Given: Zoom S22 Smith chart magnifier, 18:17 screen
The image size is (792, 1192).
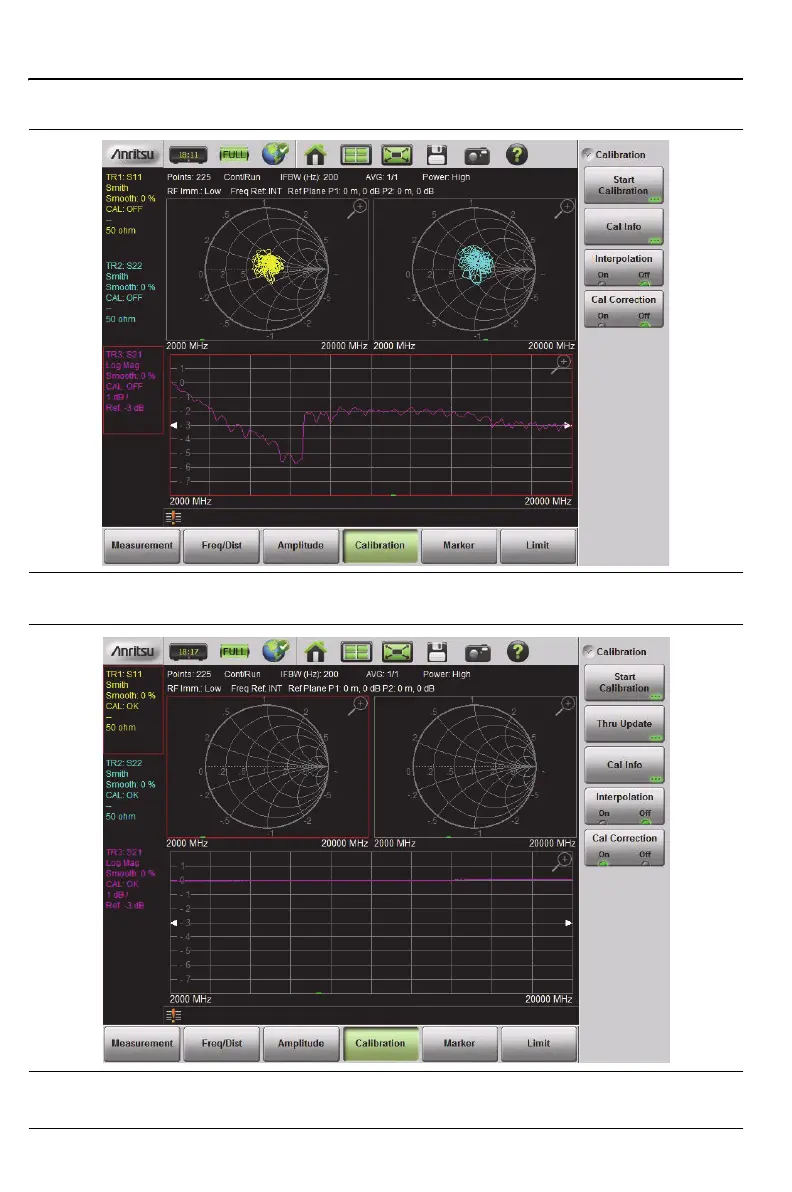Looking at the screenshot, I should [x=565, y=706].
